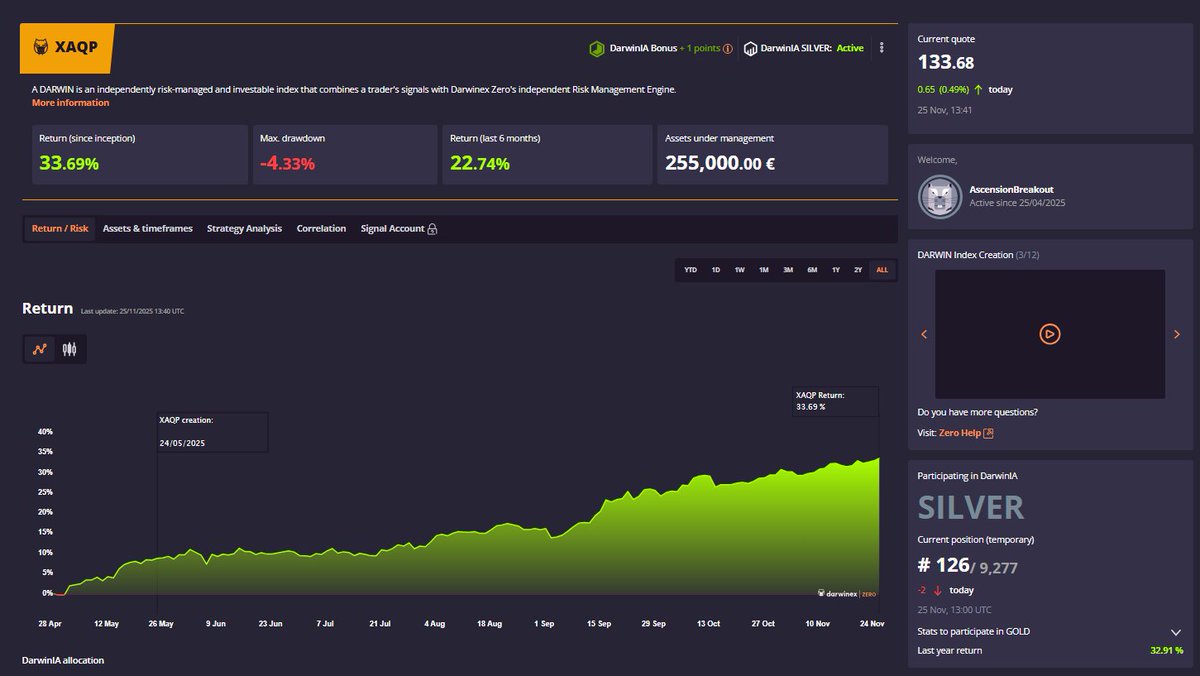
Task: Click the previous arrow on the video carousel
Action: (924, 334)
